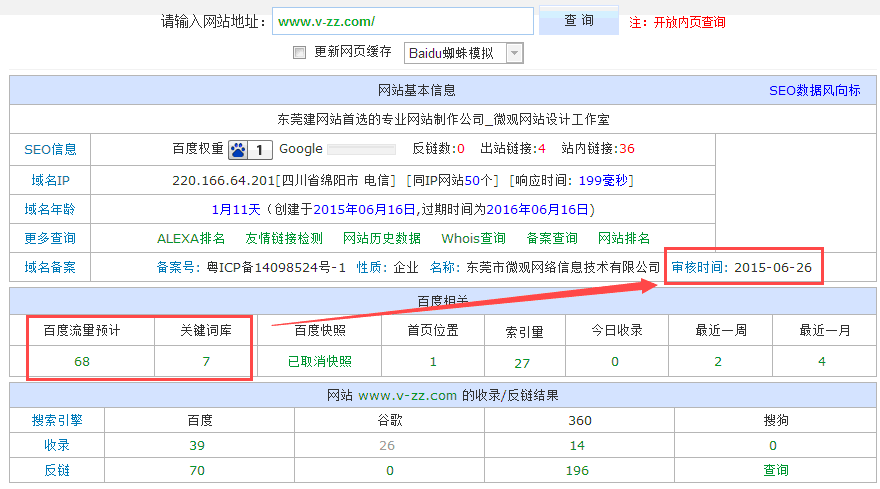880x489 pixels.
Task: Click the 搜狗 收录 value 0
Action: pos(773,446)
